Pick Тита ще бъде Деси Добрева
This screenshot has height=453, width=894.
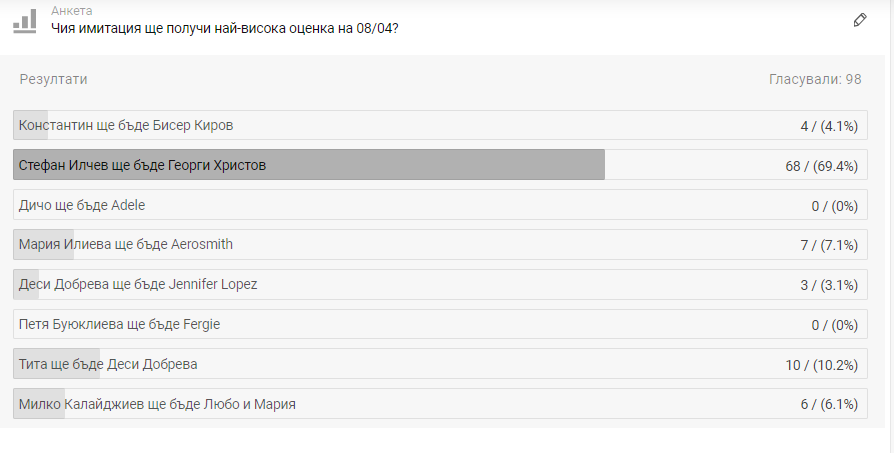coord(108,364)
